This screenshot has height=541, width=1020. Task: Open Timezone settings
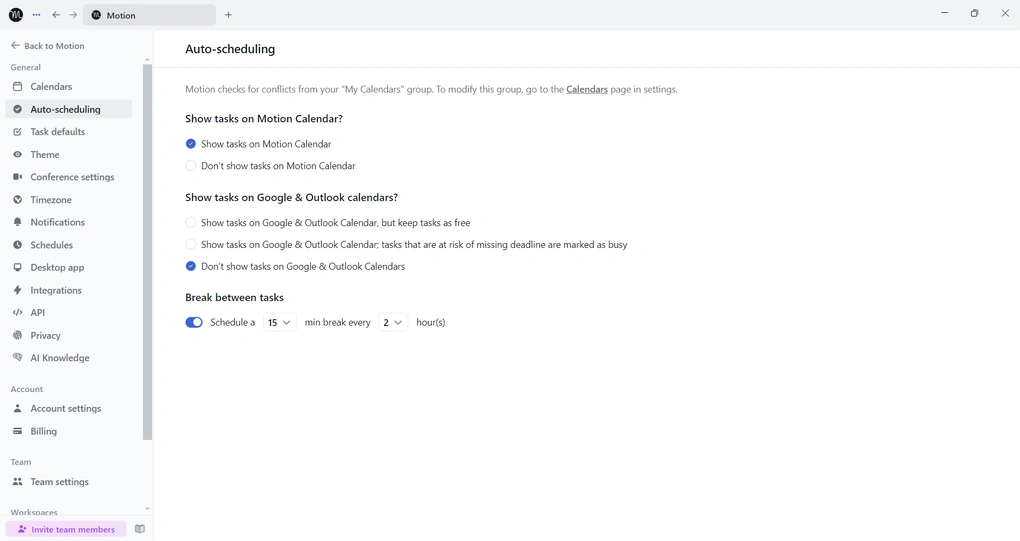coord(68,200)
